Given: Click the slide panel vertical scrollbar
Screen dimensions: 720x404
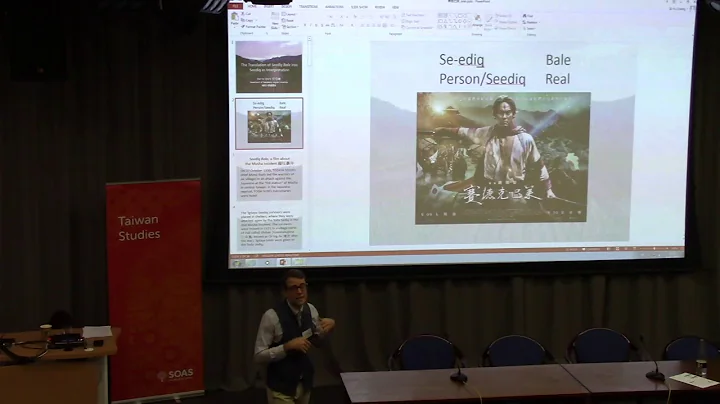Looking at the screenshot, I should [309, 142].
